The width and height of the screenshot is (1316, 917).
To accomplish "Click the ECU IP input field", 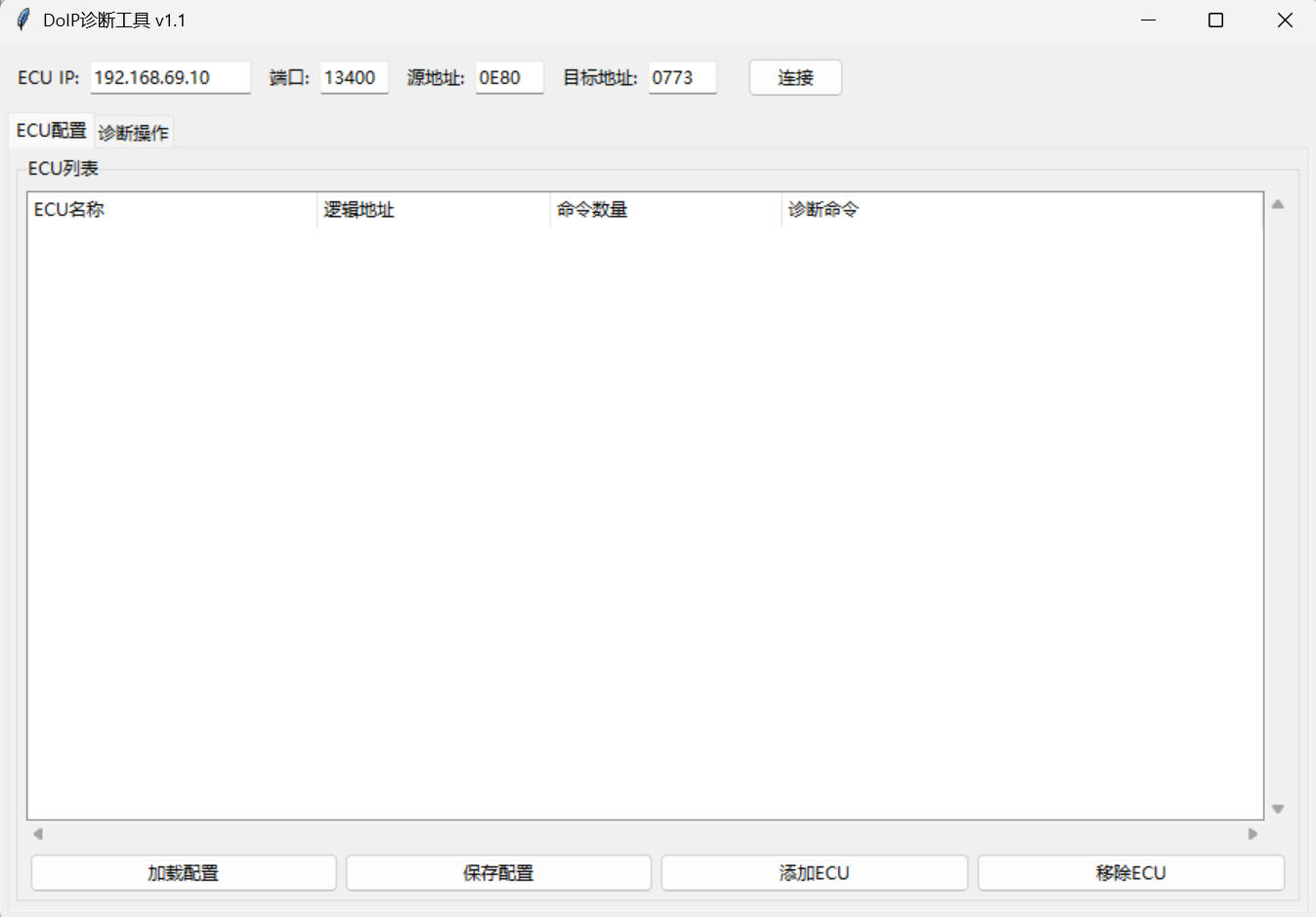I will [x=169, y=77].
